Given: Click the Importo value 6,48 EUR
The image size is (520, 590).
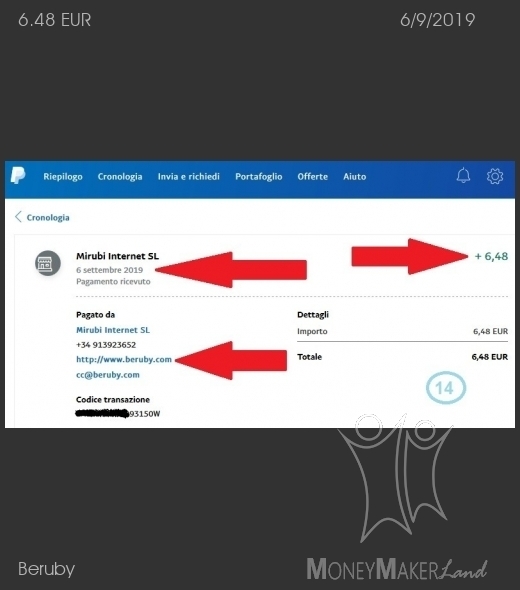Looking at the screenshot, I should (x=490, y=331).
